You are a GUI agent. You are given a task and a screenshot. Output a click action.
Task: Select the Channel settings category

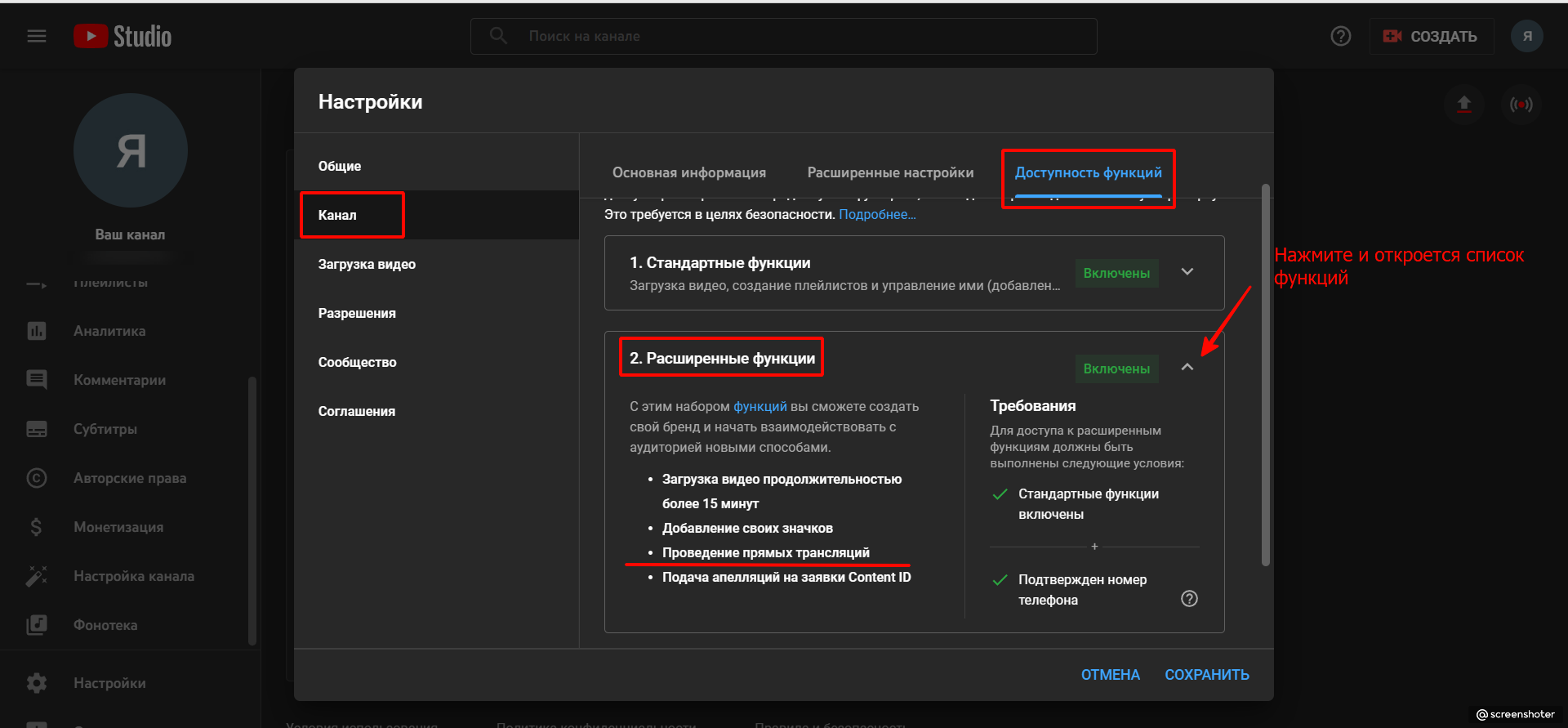tap(337, 215)
